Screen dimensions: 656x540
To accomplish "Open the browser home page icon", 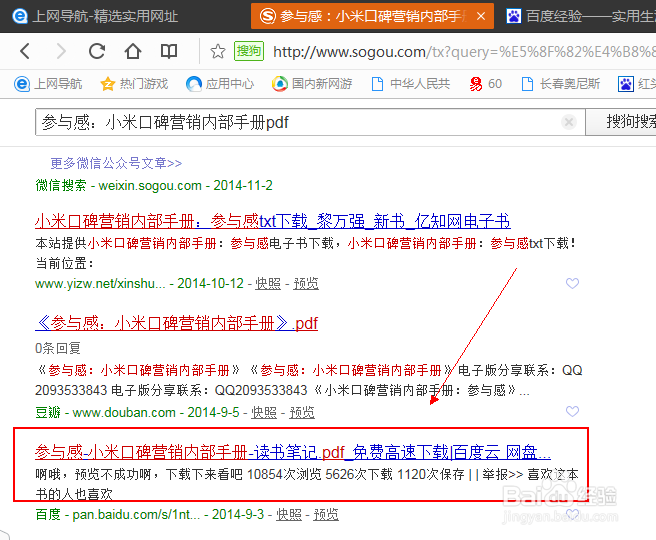I will point(133,51).
